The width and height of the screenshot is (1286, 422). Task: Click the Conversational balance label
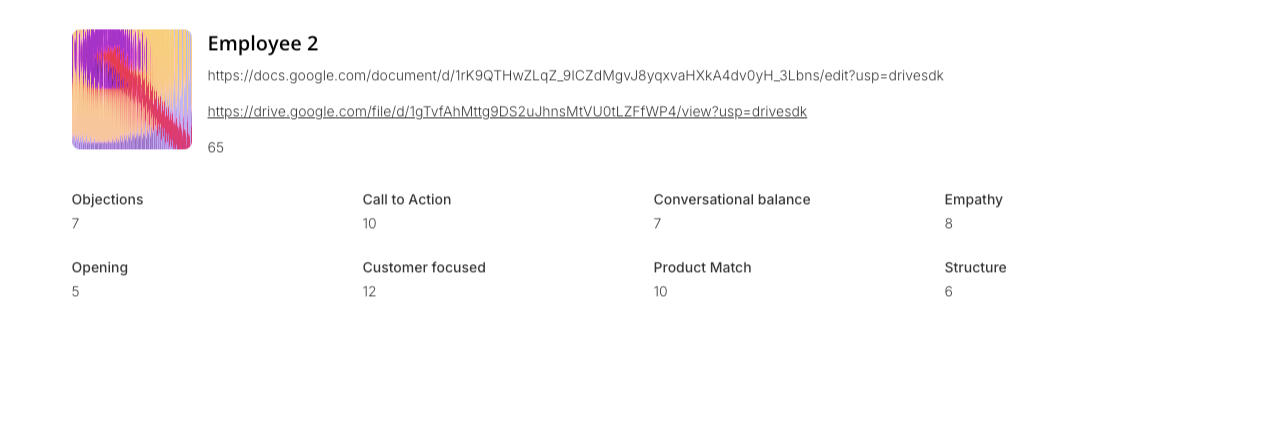[x=731, y=200]
